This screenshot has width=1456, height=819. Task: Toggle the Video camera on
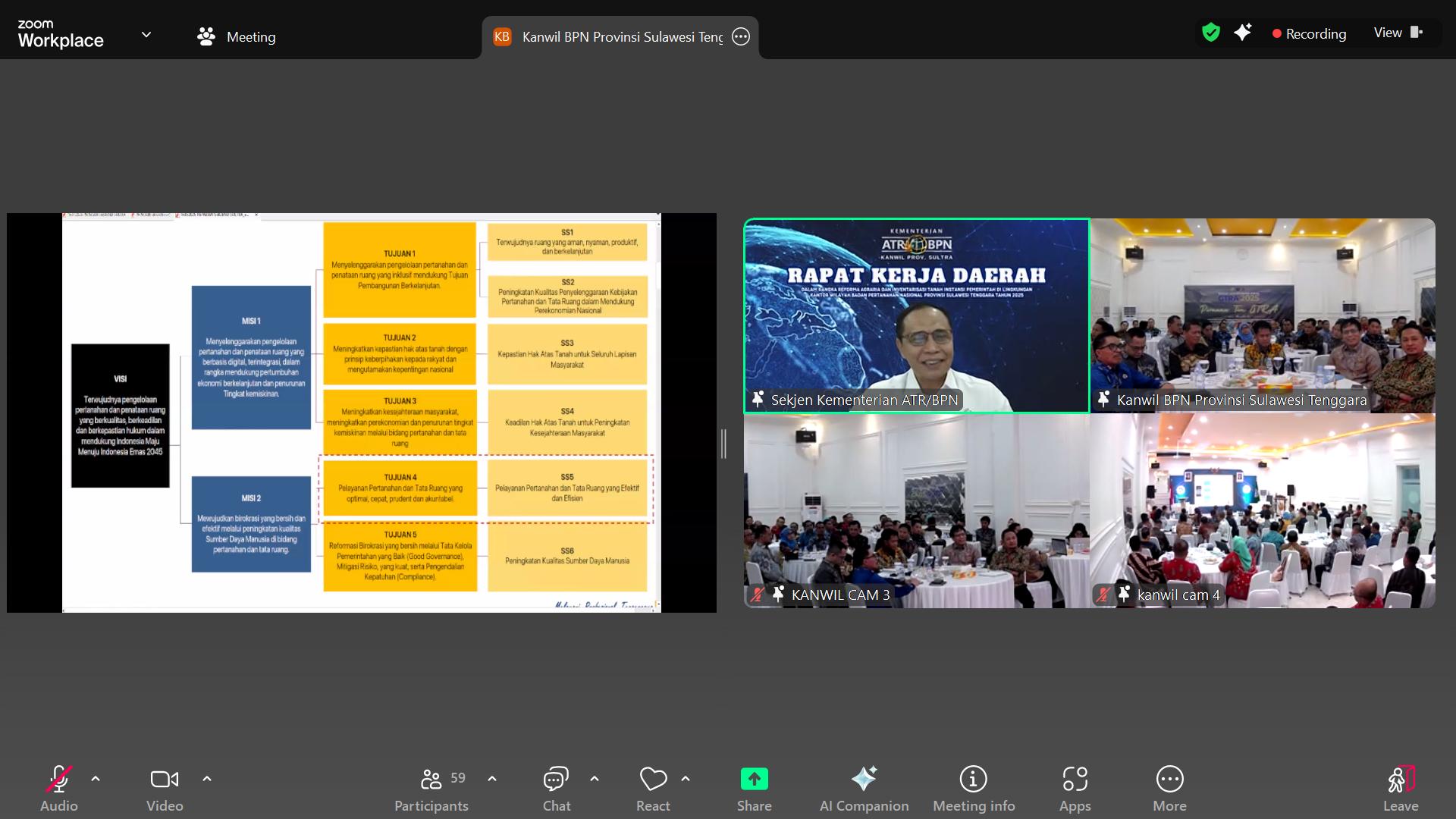(165, 779)
